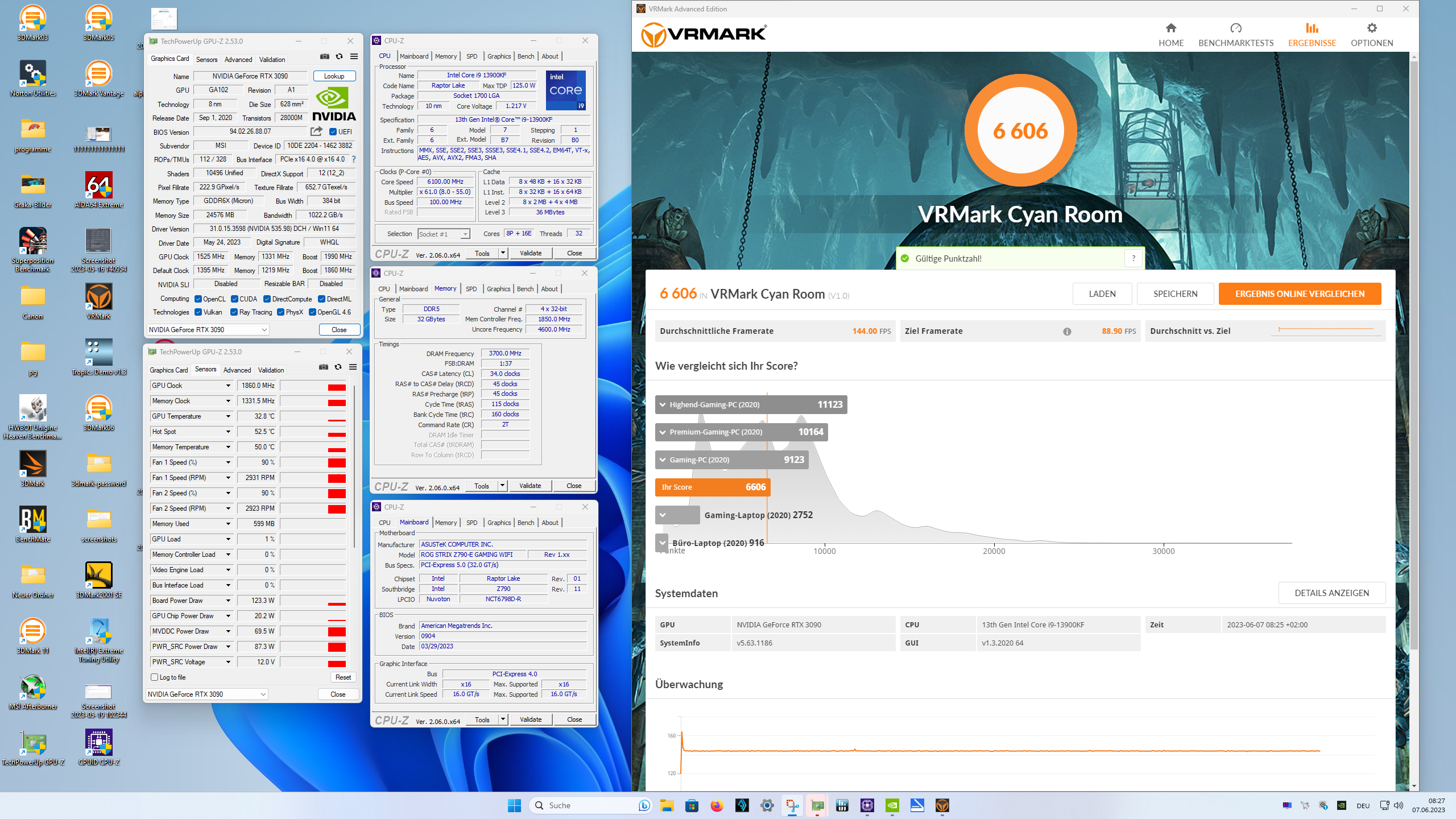Open OPTIONEN settings in VRMark

point(1372,35)
